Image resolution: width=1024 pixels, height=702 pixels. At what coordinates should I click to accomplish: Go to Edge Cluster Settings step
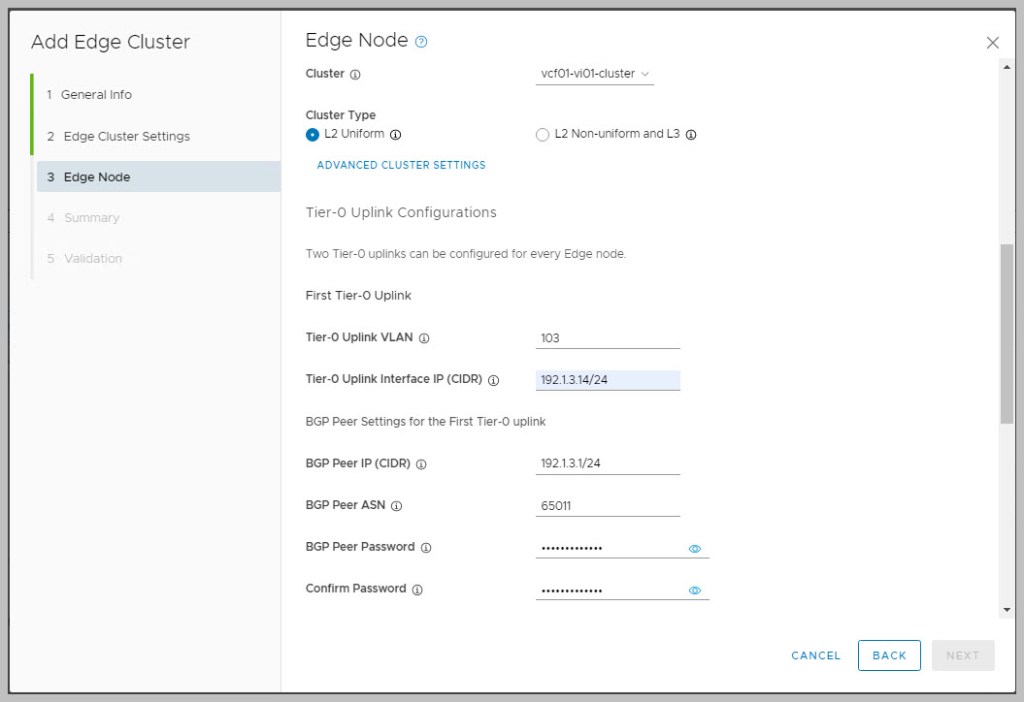126,136
